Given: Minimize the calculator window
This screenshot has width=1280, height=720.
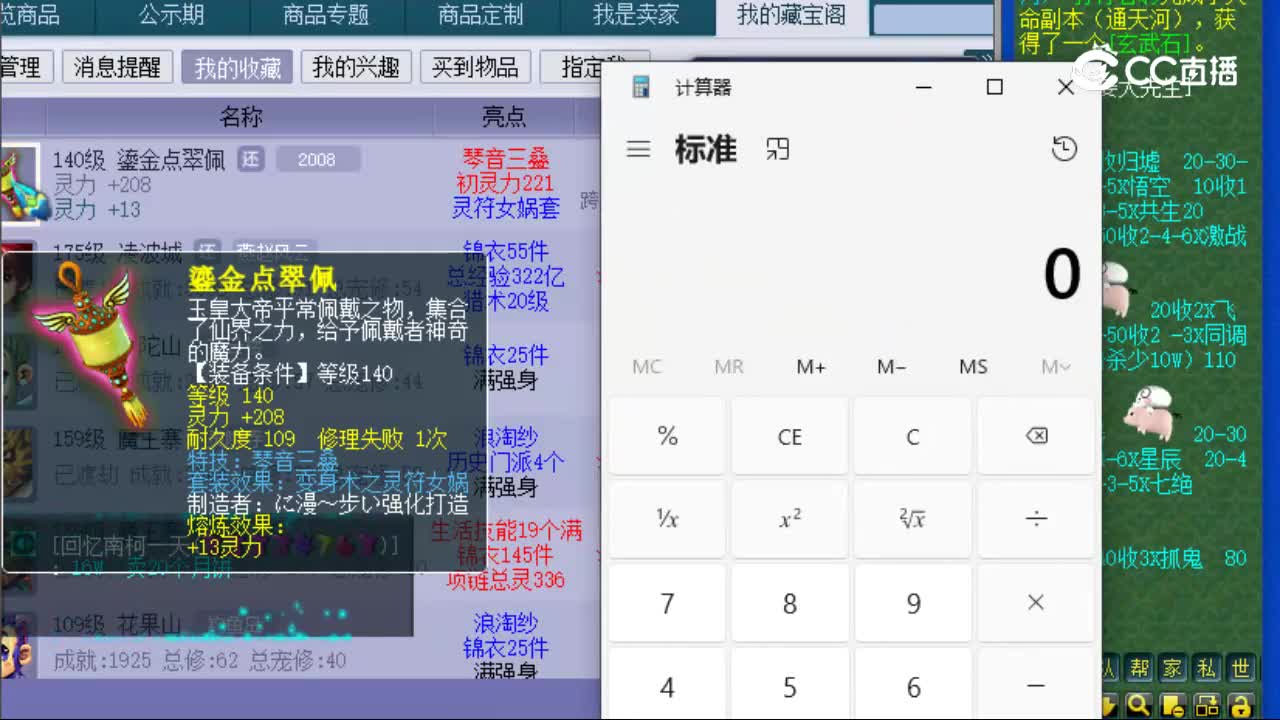Looking at the screenshot, I should 923,87.
